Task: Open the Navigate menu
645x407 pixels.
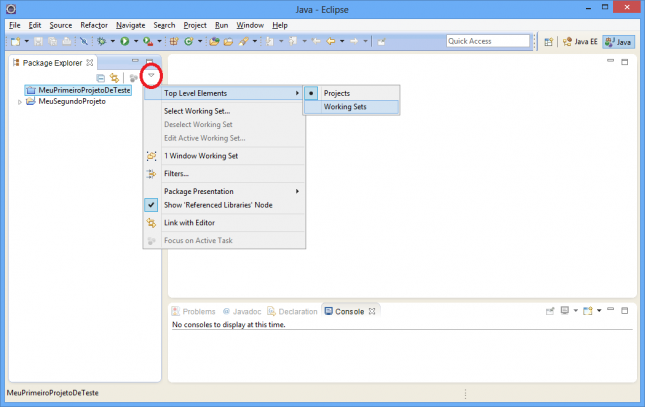Action: pyautogui.click(x=130, y=25)
